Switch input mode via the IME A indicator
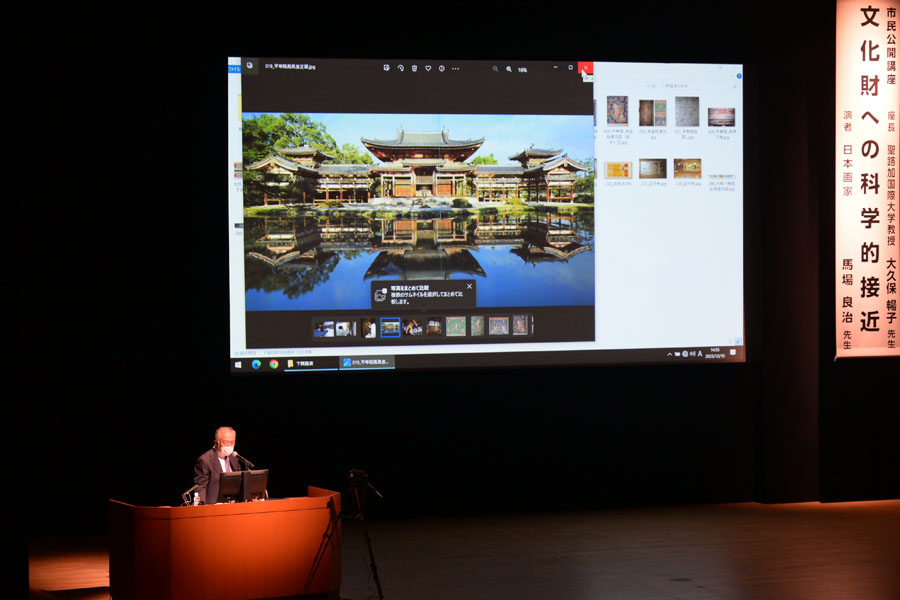900x600 pixels. coord(700,354)
